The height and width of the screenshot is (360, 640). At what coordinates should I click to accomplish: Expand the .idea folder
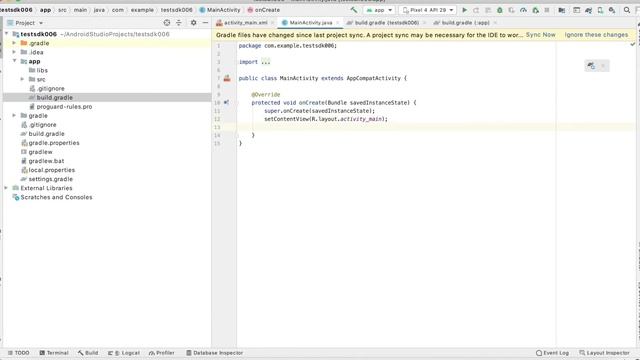[x=14, y=52]
